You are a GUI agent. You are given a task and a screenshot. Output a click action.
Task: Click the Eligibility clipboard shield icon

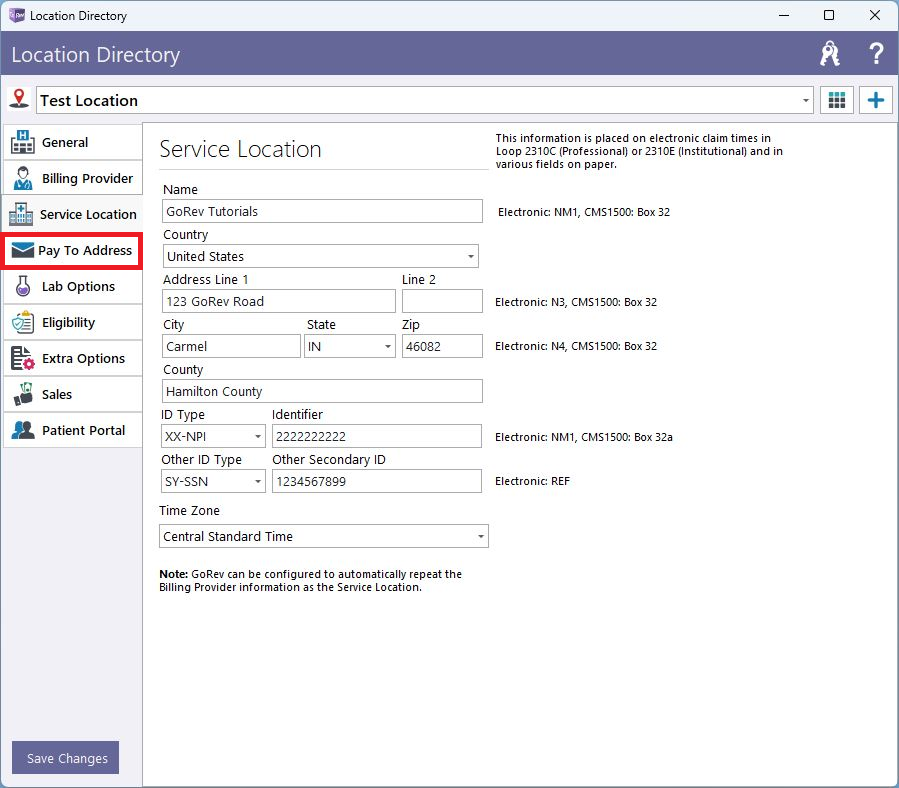coord(23,322)
